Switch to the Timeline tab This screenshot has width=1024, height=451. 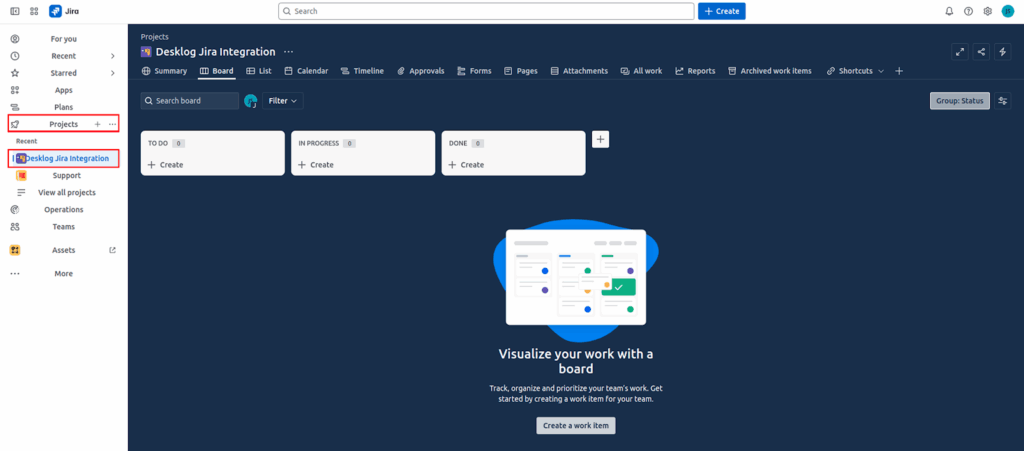362,71
